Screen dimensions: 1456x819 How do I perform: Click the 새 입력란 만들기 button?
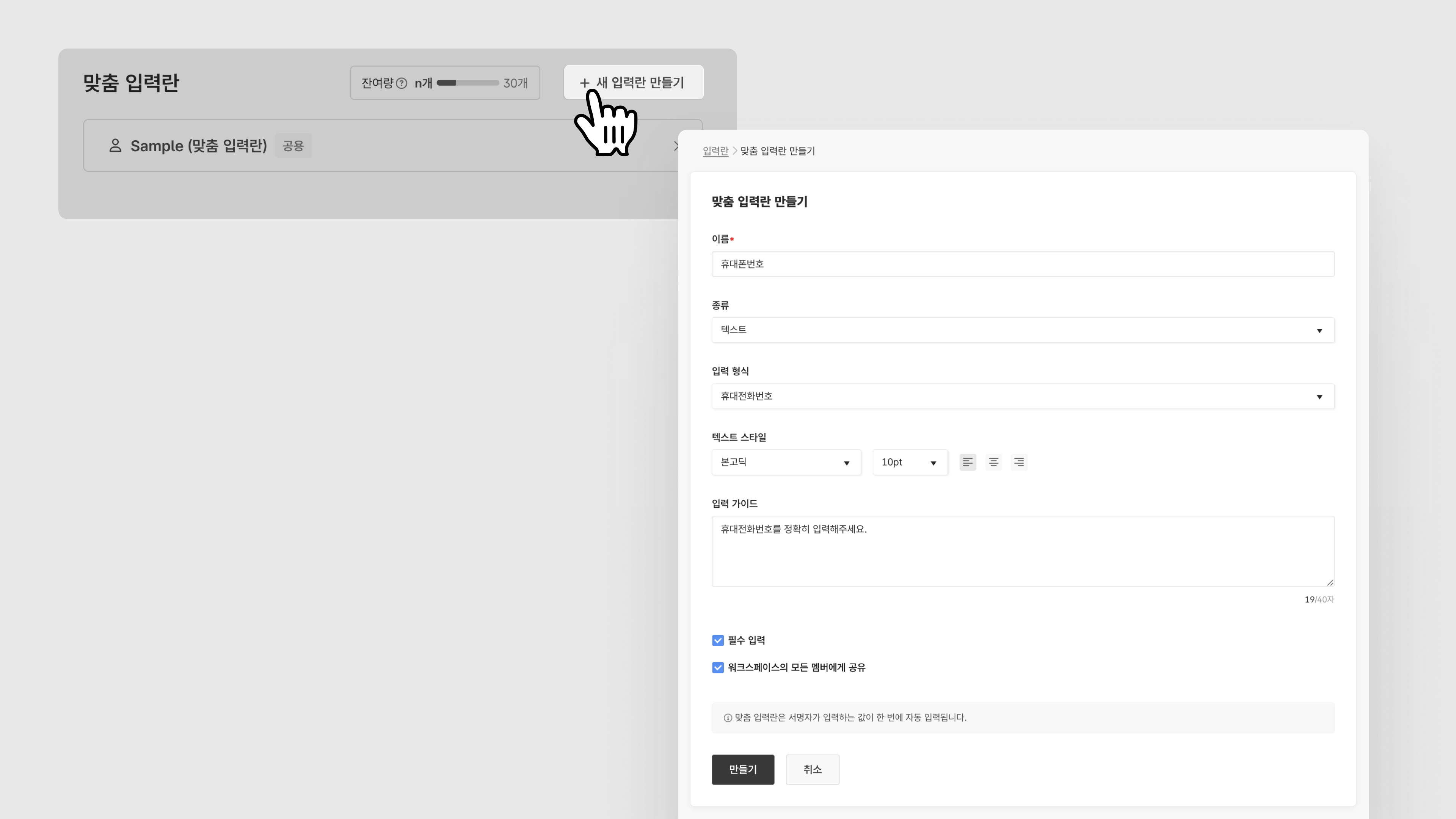[x=633, y=83]
